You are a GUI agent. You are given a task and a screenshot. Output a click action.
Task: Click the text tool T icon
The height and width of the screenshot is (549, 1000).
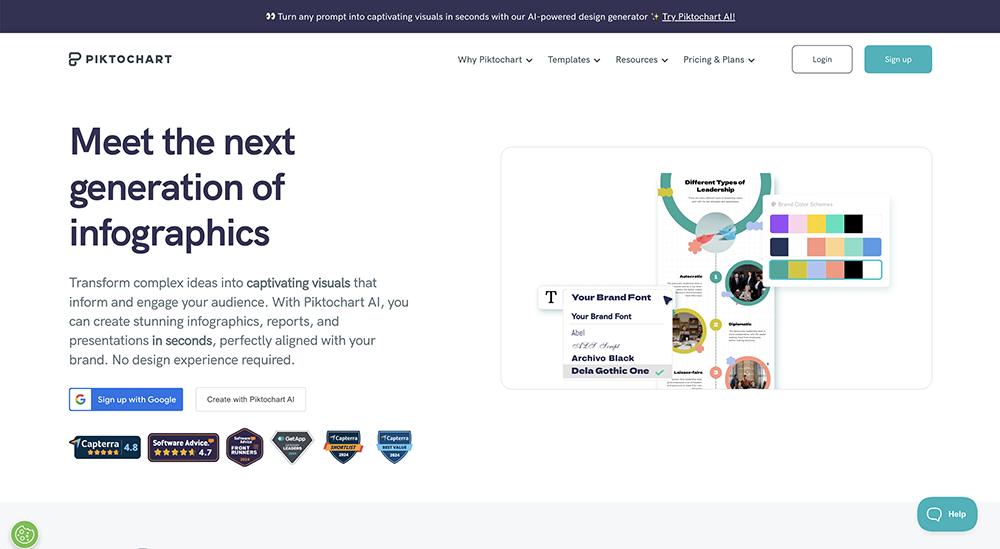coord(551,297)
